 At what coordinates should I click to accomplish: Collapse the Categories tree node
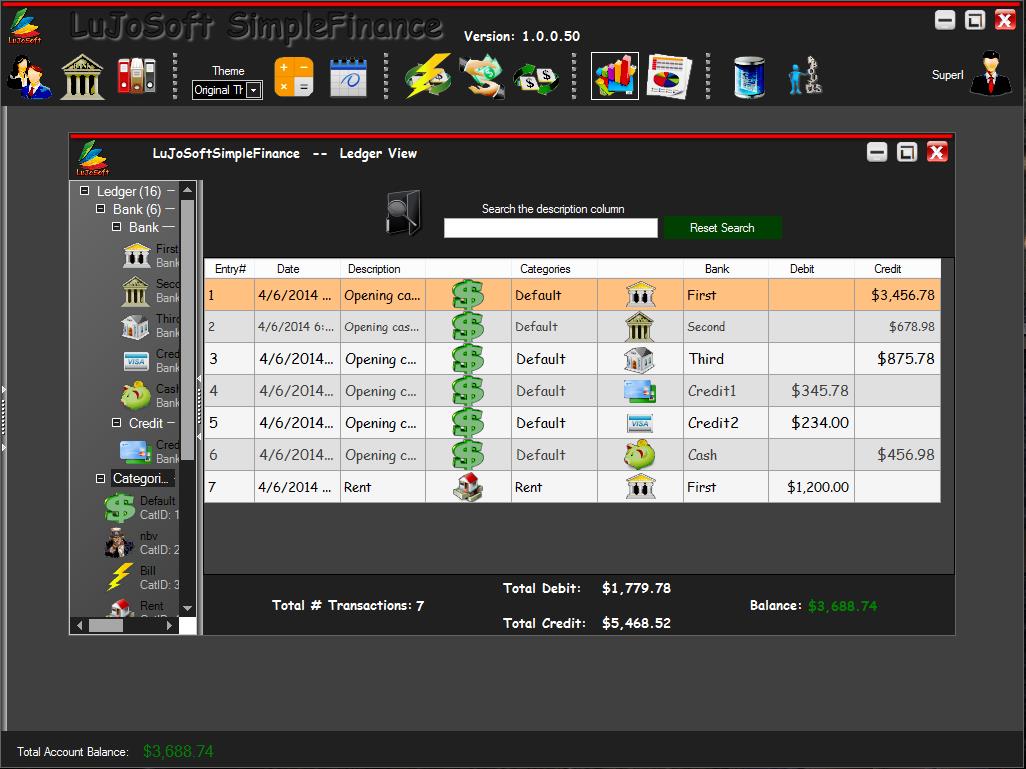(x=100, y=478)
